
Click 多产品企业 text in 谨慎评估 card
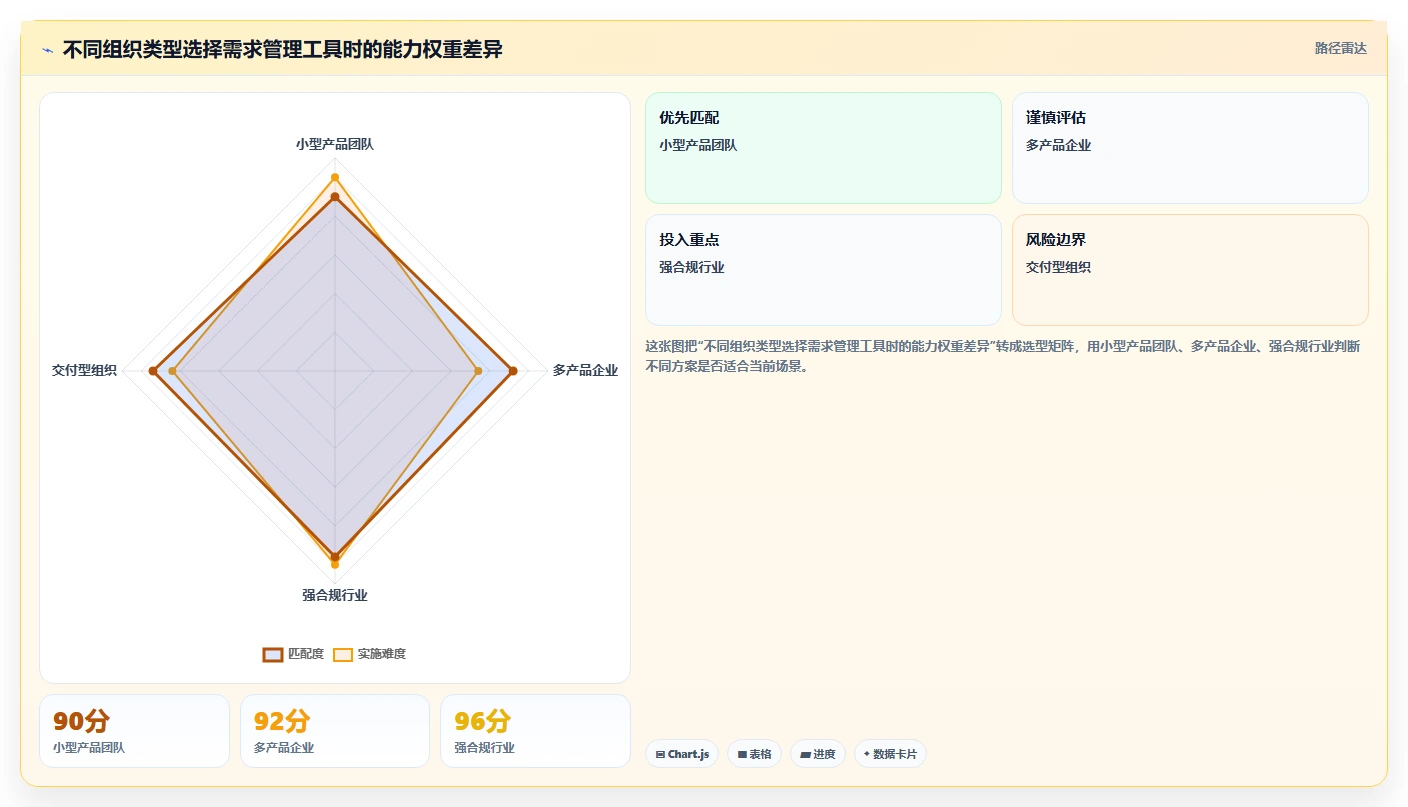(x=1058, y=145)
